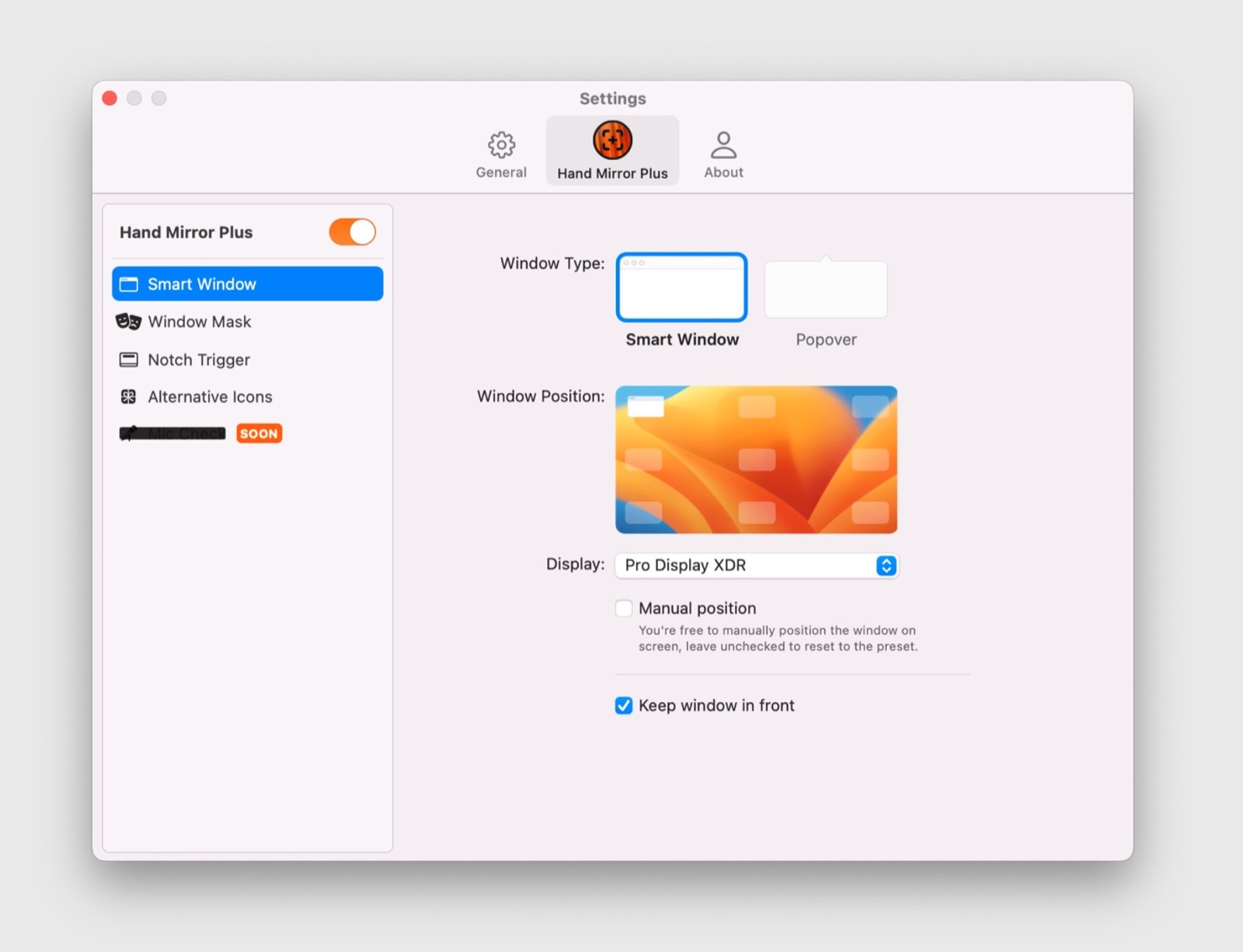Select the top-right window position preset
Screen dimensions: 1243x952
pyautogui.click(x=870, y=406)
